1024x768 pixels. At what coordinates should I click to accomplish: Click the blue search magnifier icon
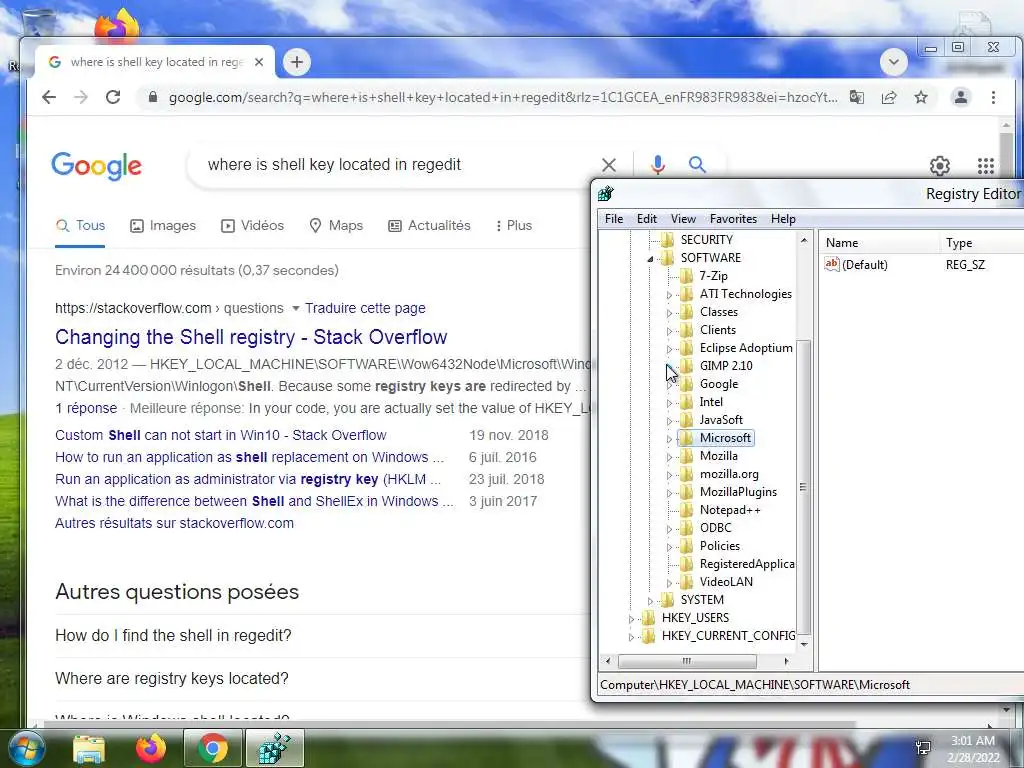(697, 165)
